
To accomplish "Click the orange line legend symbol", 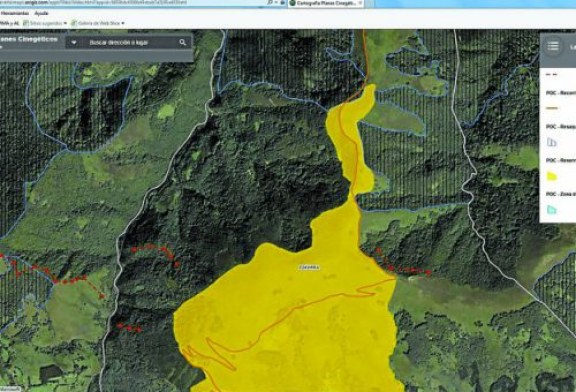I will click(552, 108).
